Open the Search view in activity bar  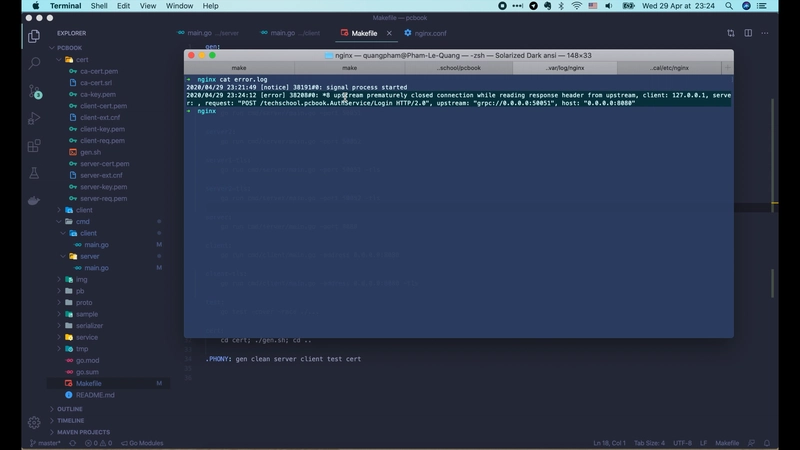[x=34, y=63]
